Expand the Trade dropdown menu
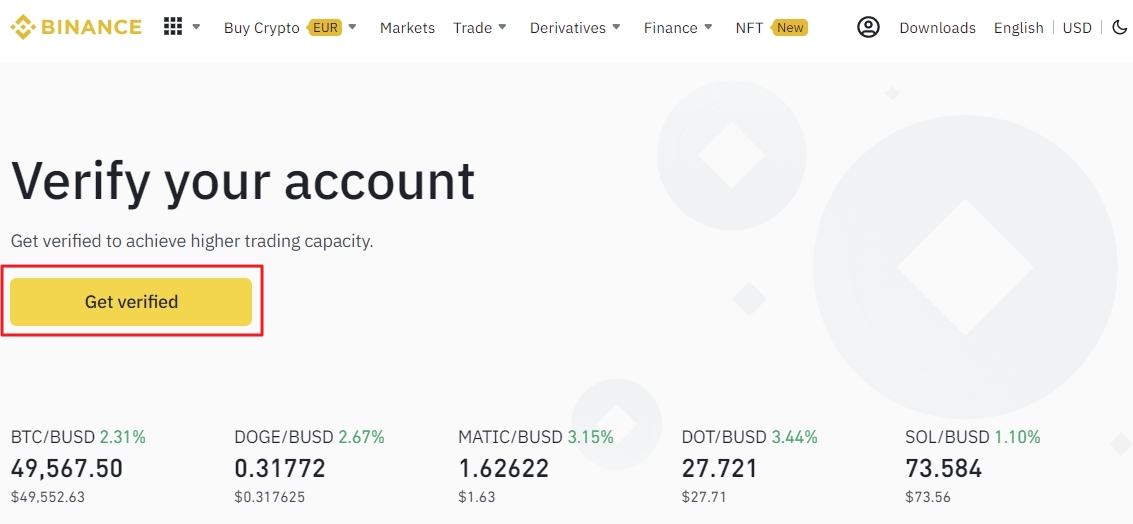The width and height of the screenshot is (1133, 524). 480,27
